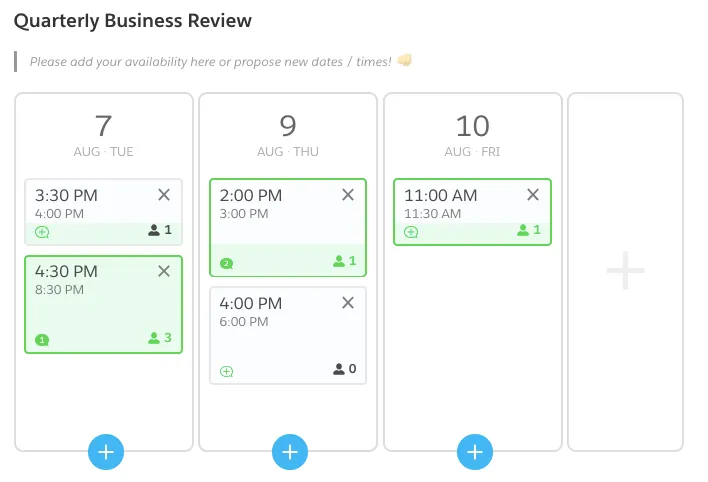
Task: Remove the 11:00 AM slot on Aug 10
Action: (533, 195)
